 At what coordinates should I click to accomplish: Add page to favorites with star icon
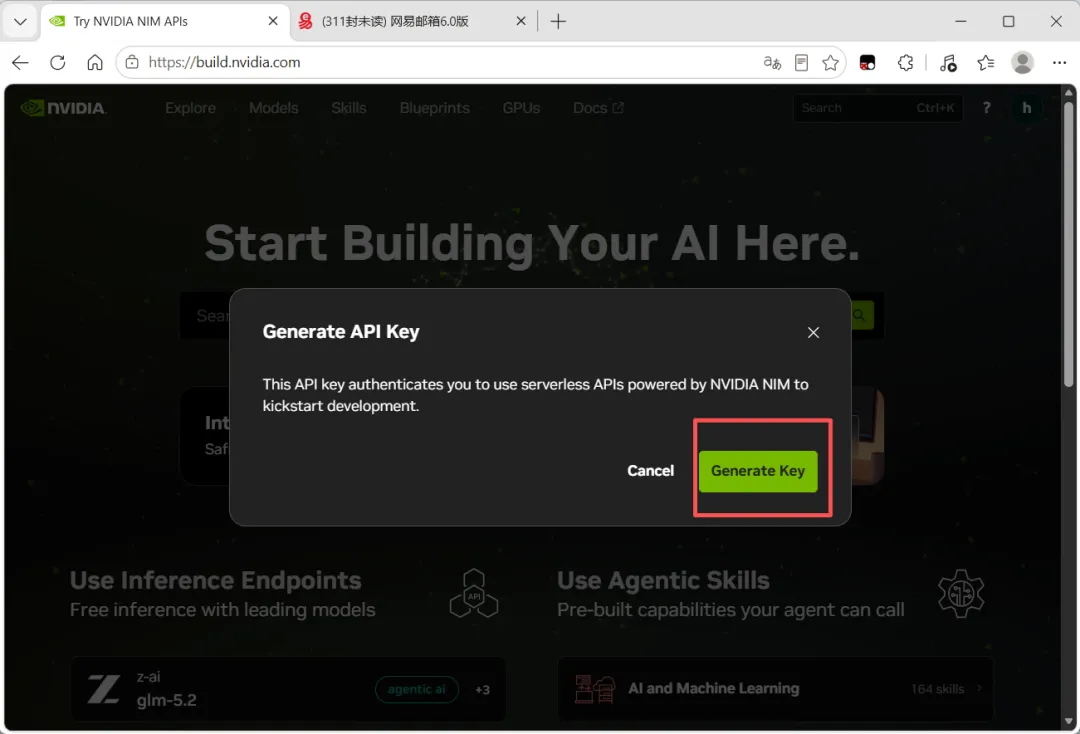click(x=831, y=63)
